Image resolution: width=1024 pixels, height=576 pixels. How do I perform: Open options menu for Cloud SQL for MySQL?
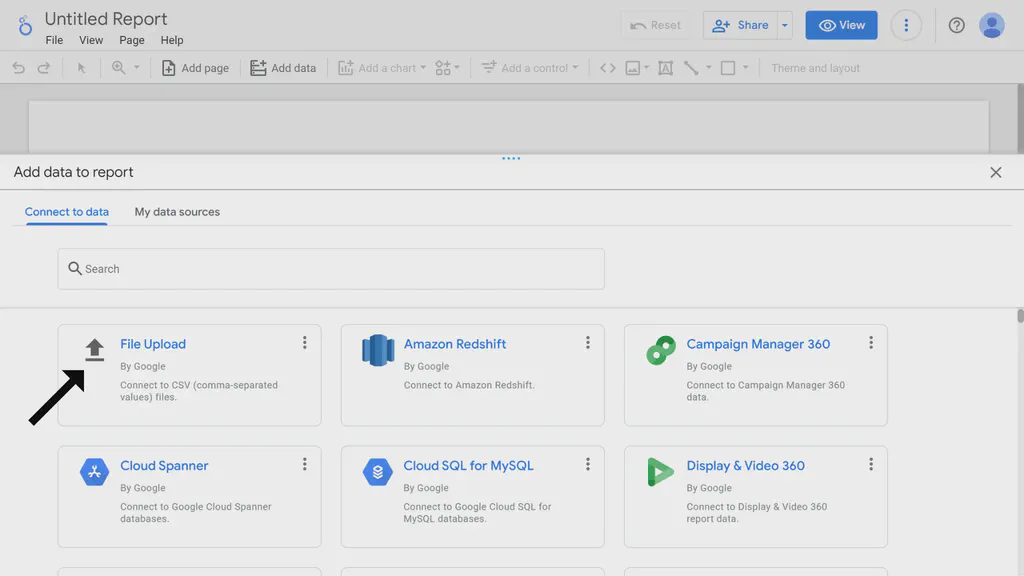click(587, 464)
